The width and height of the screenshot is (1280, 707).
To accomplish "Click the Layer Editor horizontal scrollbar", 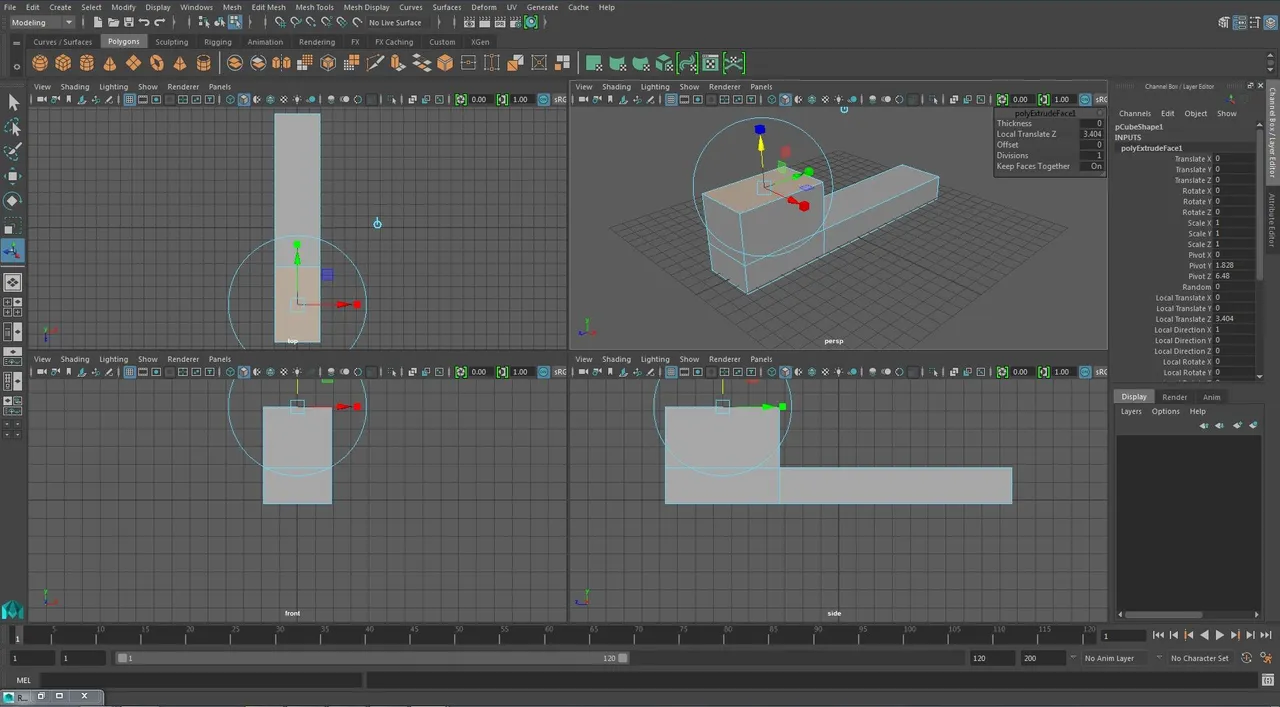I will pyautogui.click(x=1162, y=614).
